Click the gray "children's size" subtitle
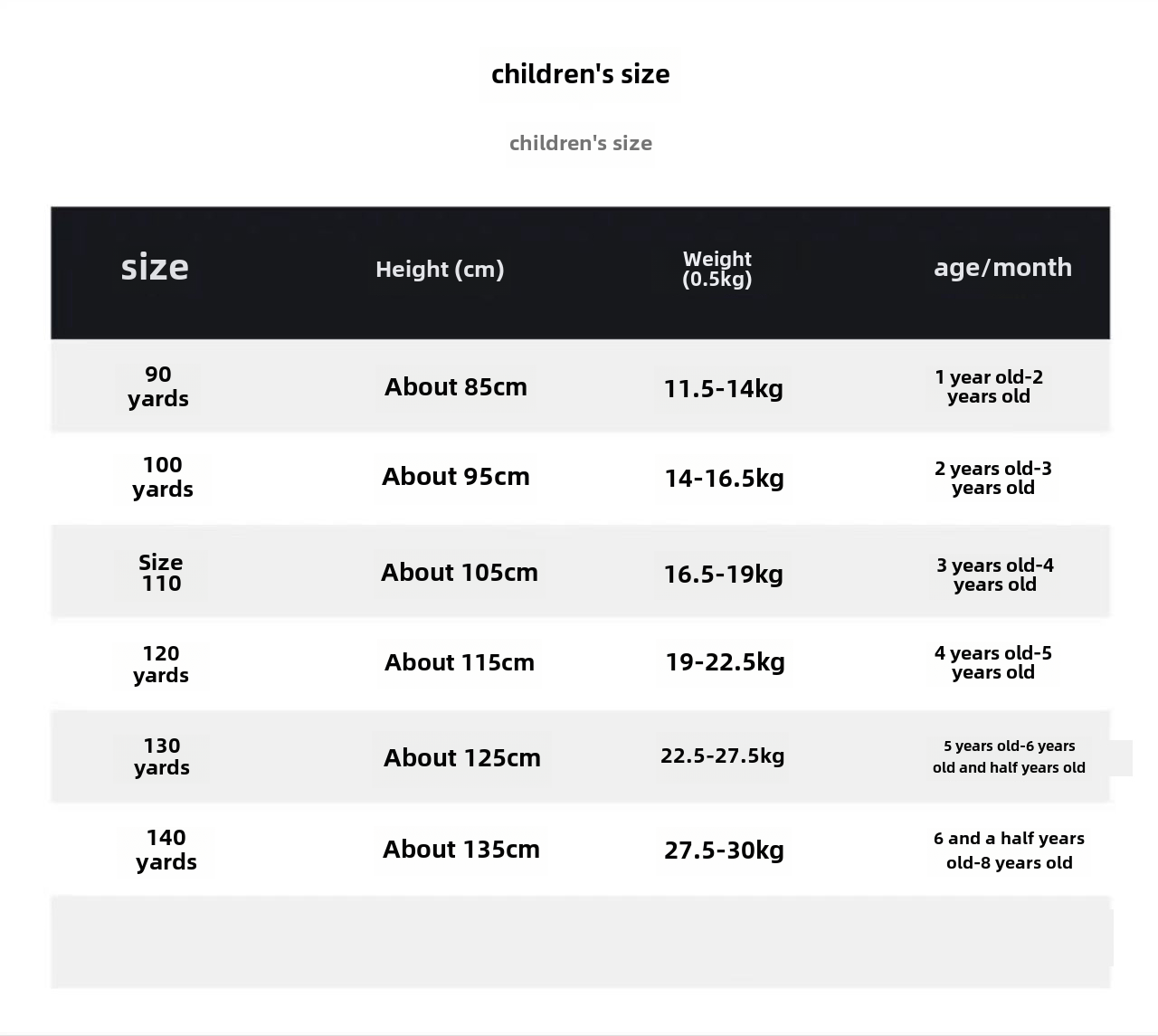Image resolution: width=1158 pixels, height=1036 pixels. (x=580, y=143)
